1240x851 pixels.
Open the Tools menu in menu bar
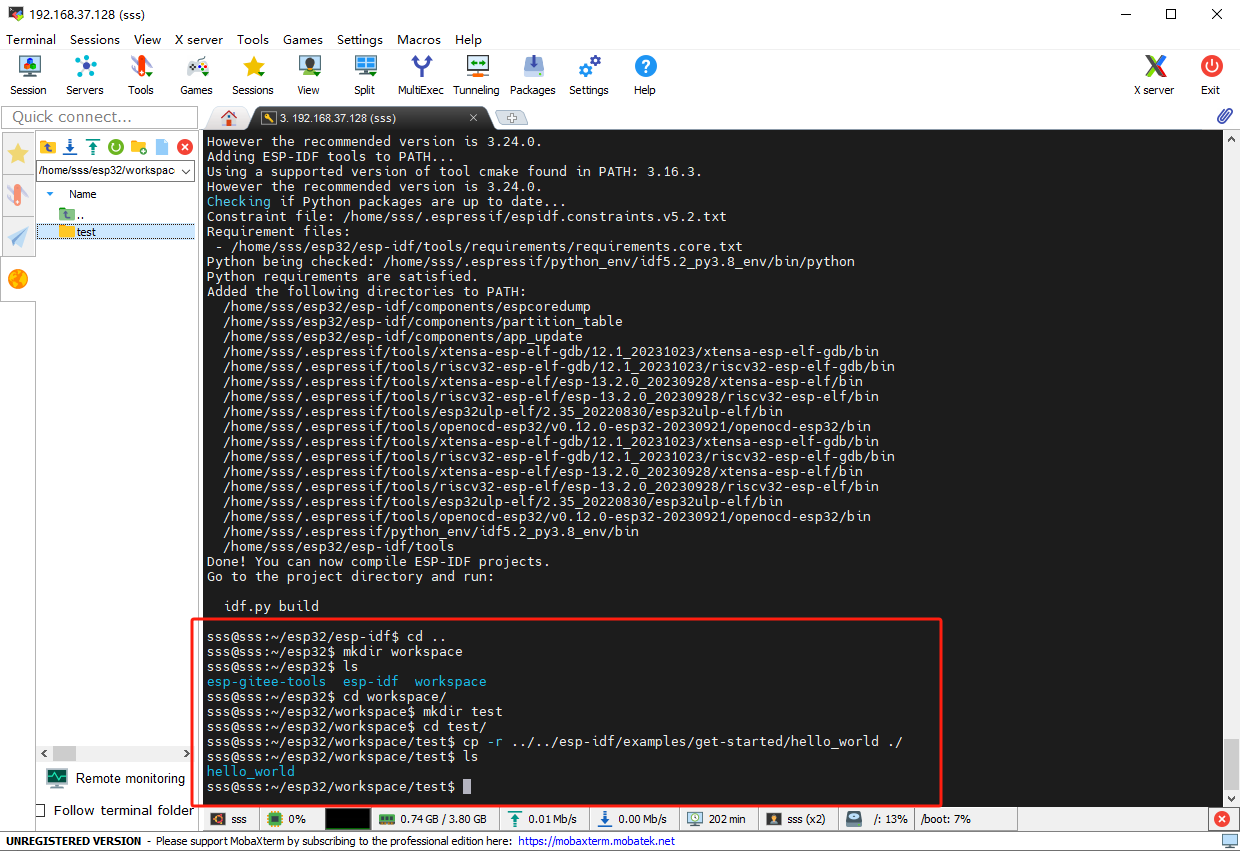coord(253,39)
